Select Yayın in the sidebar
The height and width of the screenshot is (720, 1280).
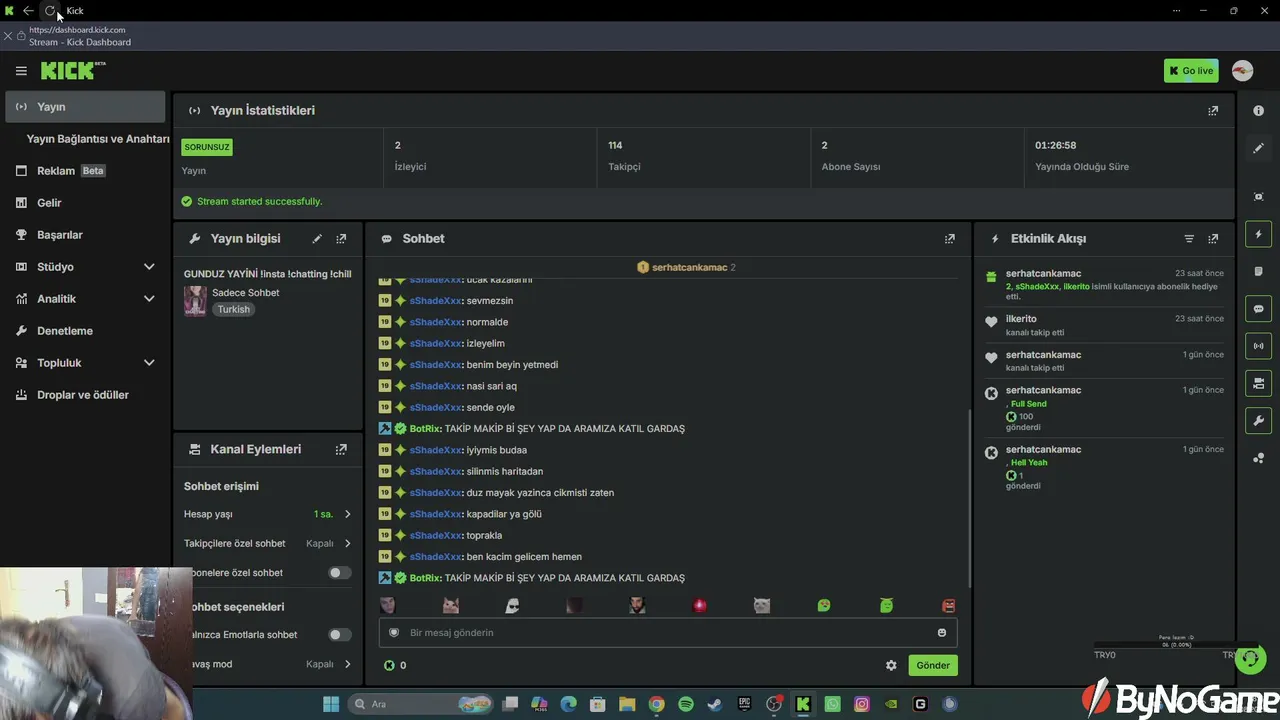(x=85, y=107)
